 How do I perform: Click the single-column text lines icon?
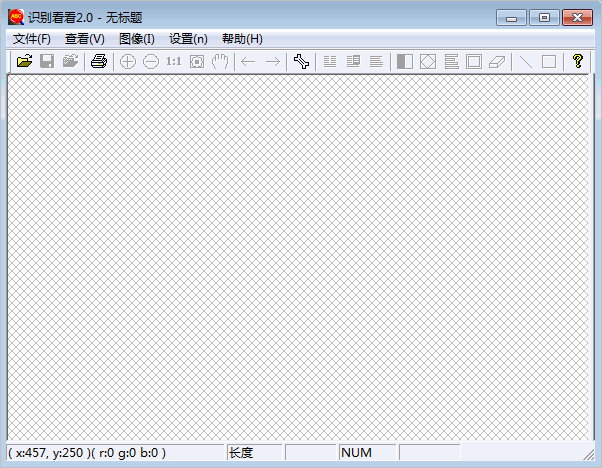point(376,61)
